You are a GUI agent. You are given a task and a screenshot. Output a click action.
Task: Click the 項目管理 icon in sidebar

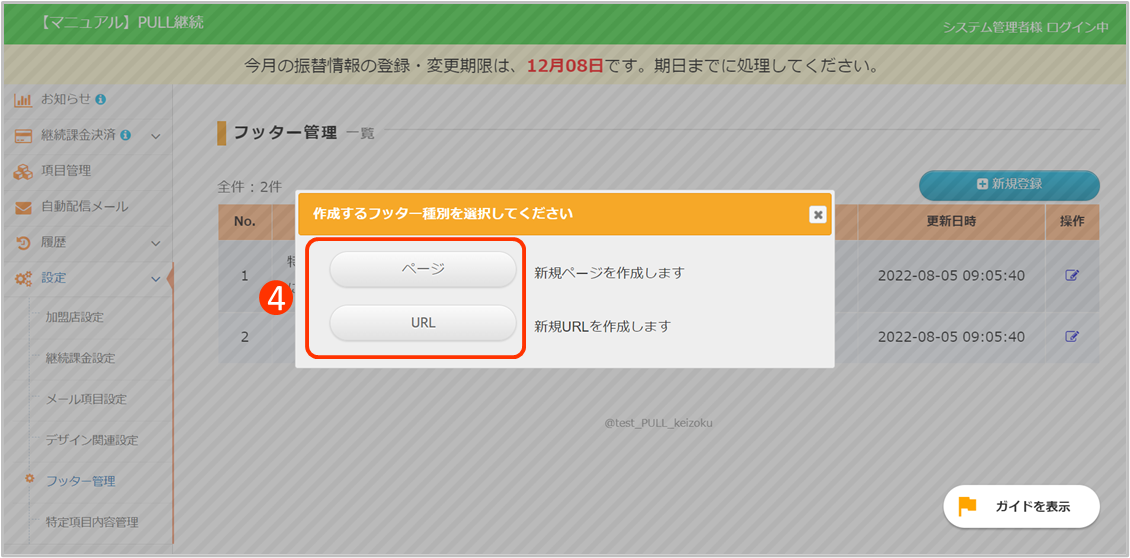pos(23,171)
